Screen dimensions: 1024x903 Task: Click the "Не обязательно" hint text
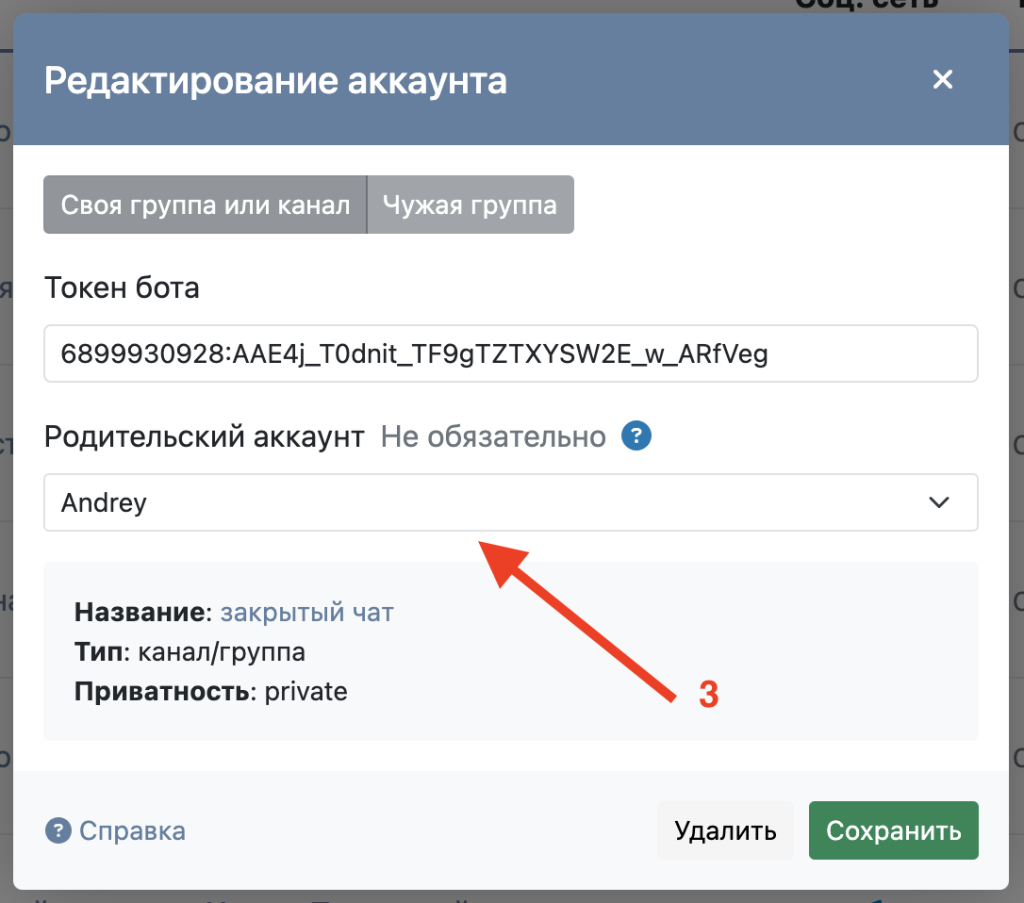(493, 437)
